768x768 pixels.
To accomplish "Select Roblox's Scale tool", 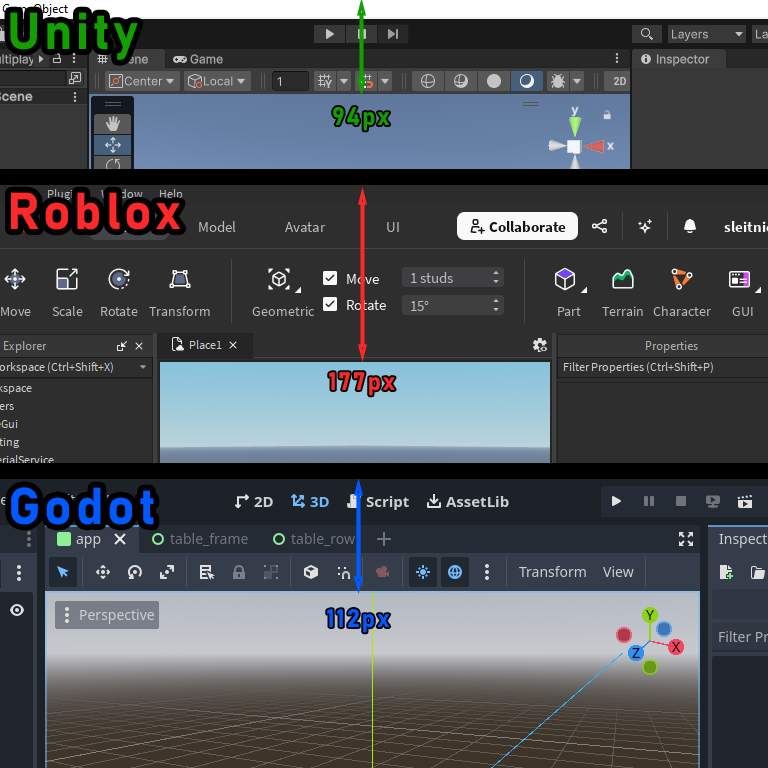I will click(67, 292).
